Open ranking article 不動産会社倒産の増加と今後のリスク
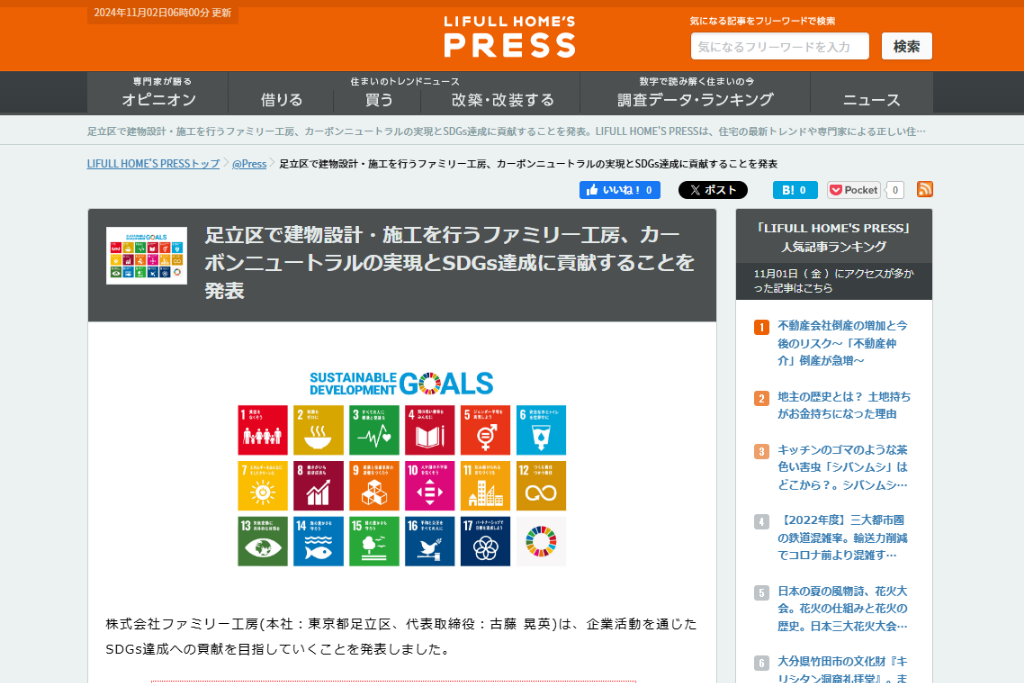This screenshot has width=1024, height=683. [842, 343]
